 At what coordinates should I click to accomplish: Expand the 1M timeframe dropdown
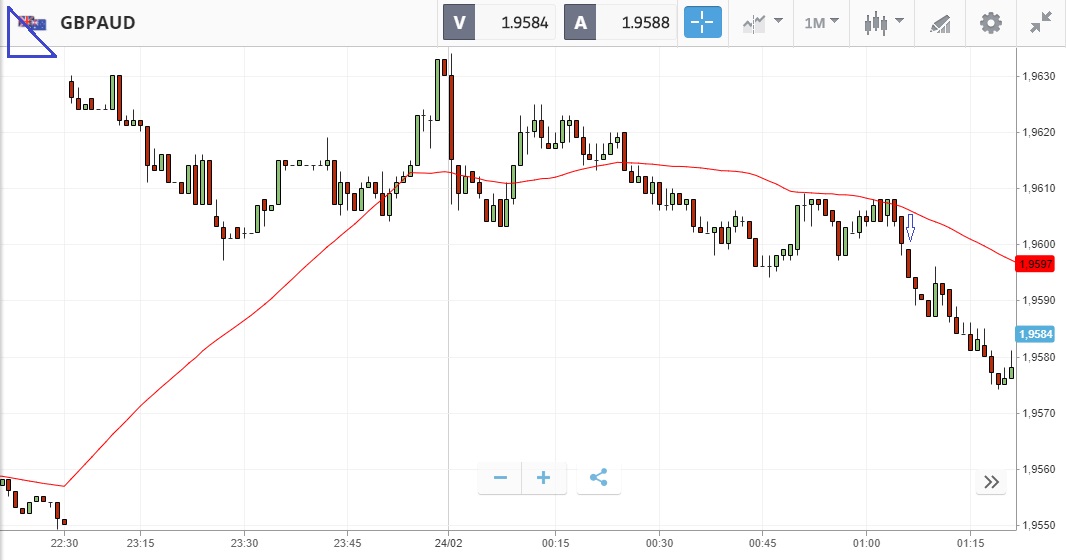(x=822, y=22)
